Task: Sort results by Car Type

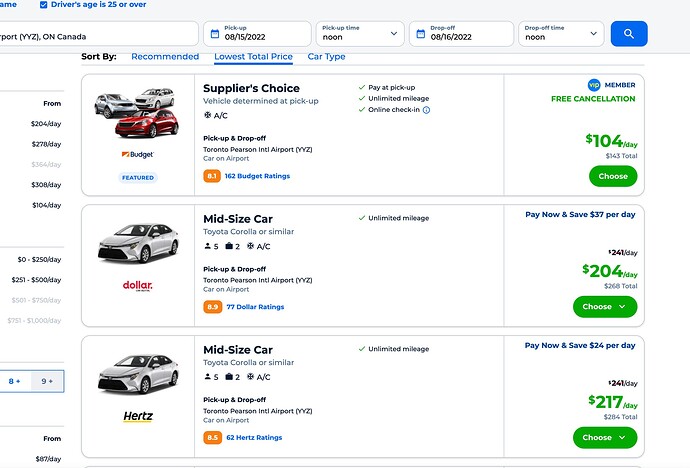Action: click(x=326, y=57)
